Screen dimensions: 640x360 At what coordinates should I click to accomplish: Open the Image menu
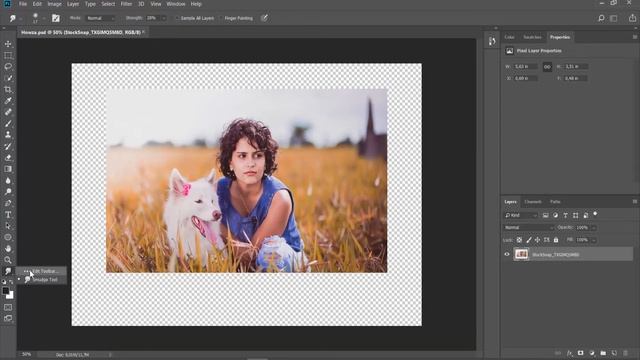(54, 4)
